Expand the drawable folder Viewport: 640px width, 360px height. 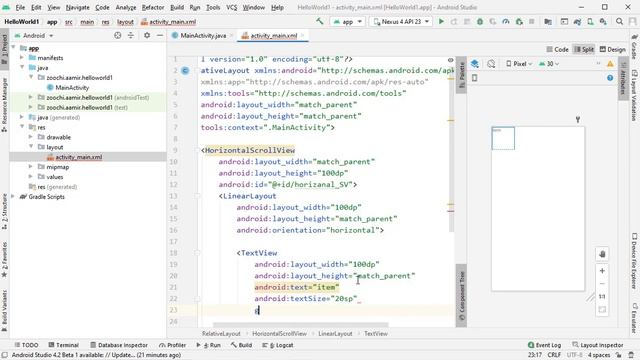click(x=31, y=137)
